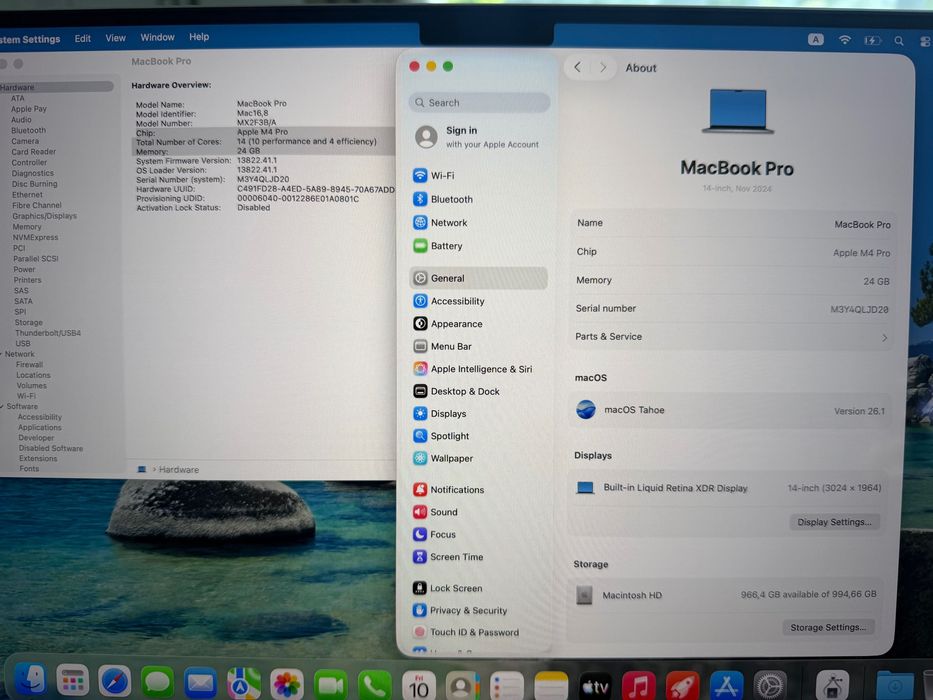This screenshot has height=700, width=933.
Task: Select Apple Pay in System Information sidebar
Action: pyautogui.click(x=29, y=109)
